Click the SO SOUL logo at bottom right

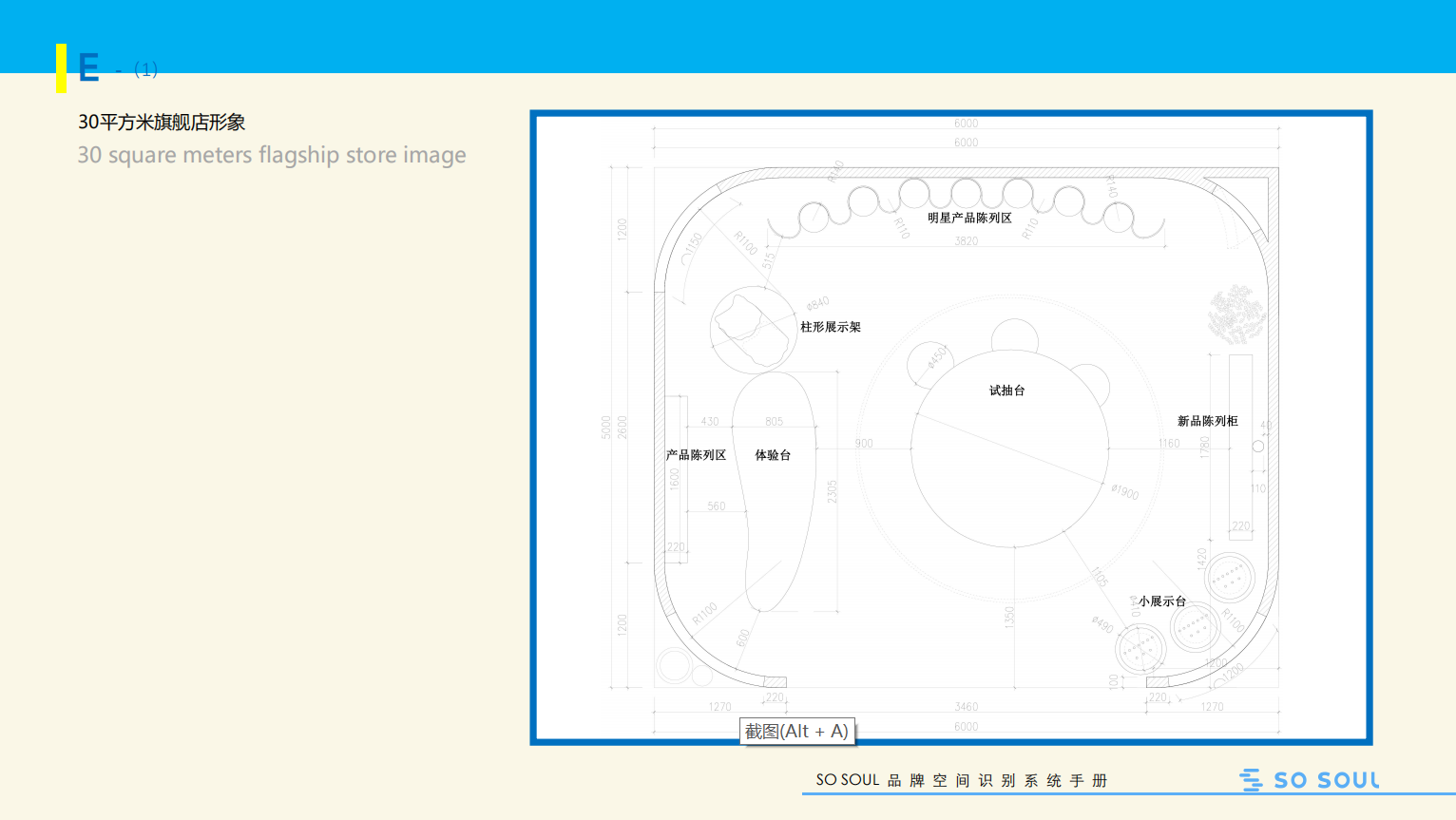[1310, 780]
